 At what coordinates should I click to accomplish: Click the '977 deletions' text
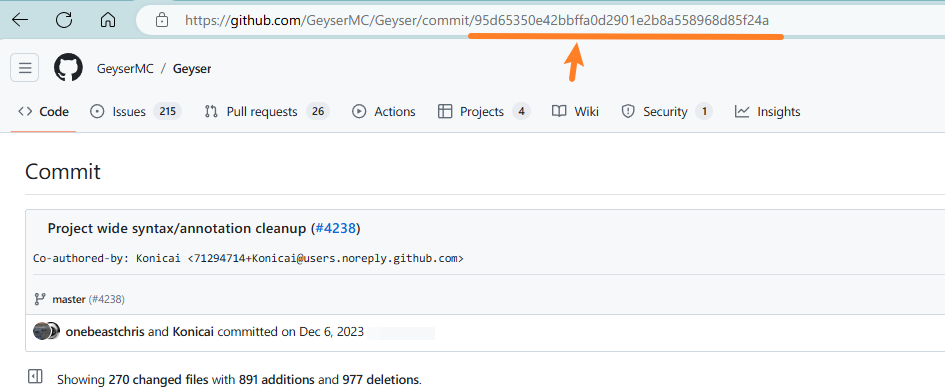click(x=380, y=380)
